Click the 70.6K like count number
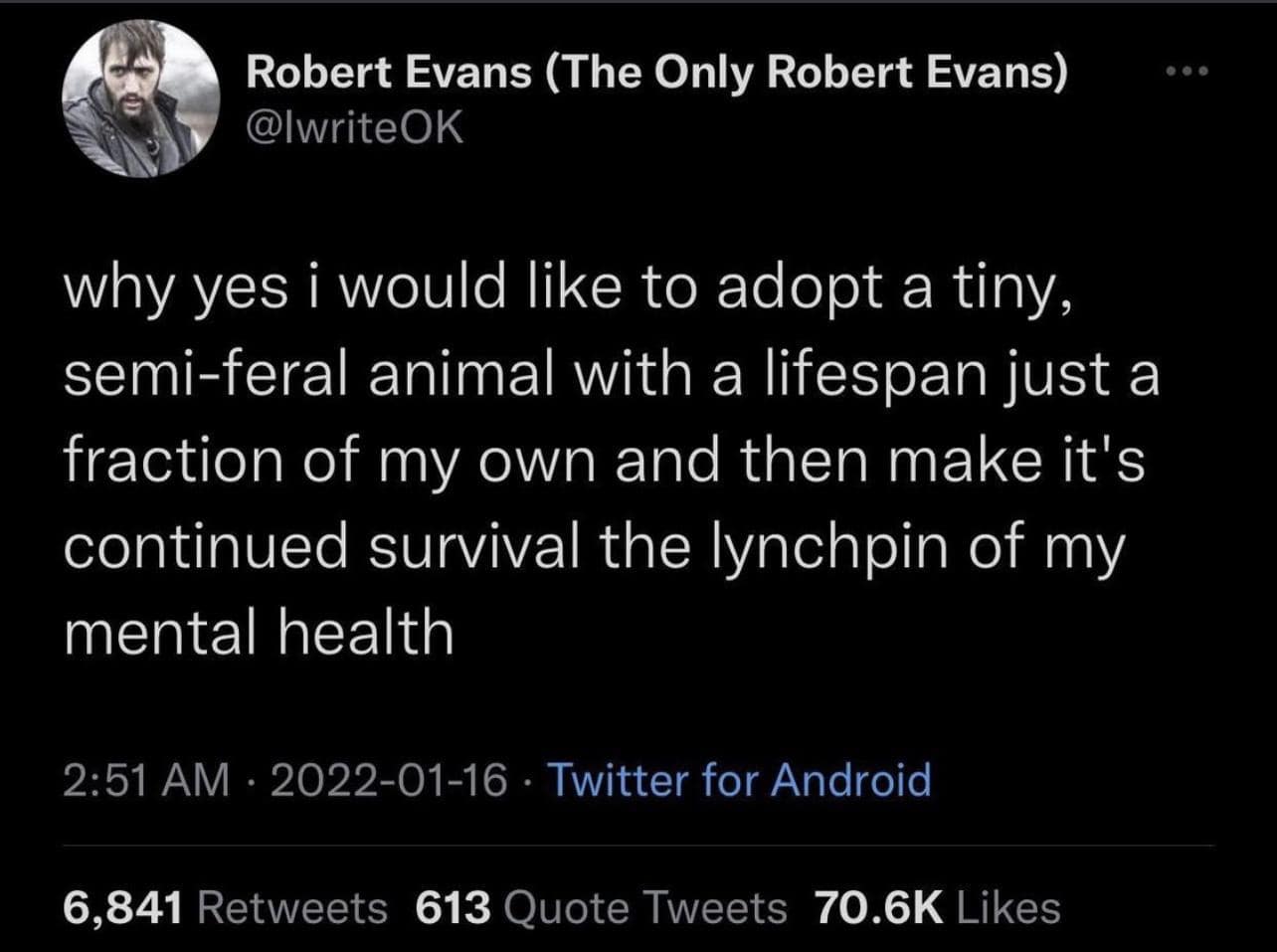This screenshot has width=1277, height=952. (877, 907)
